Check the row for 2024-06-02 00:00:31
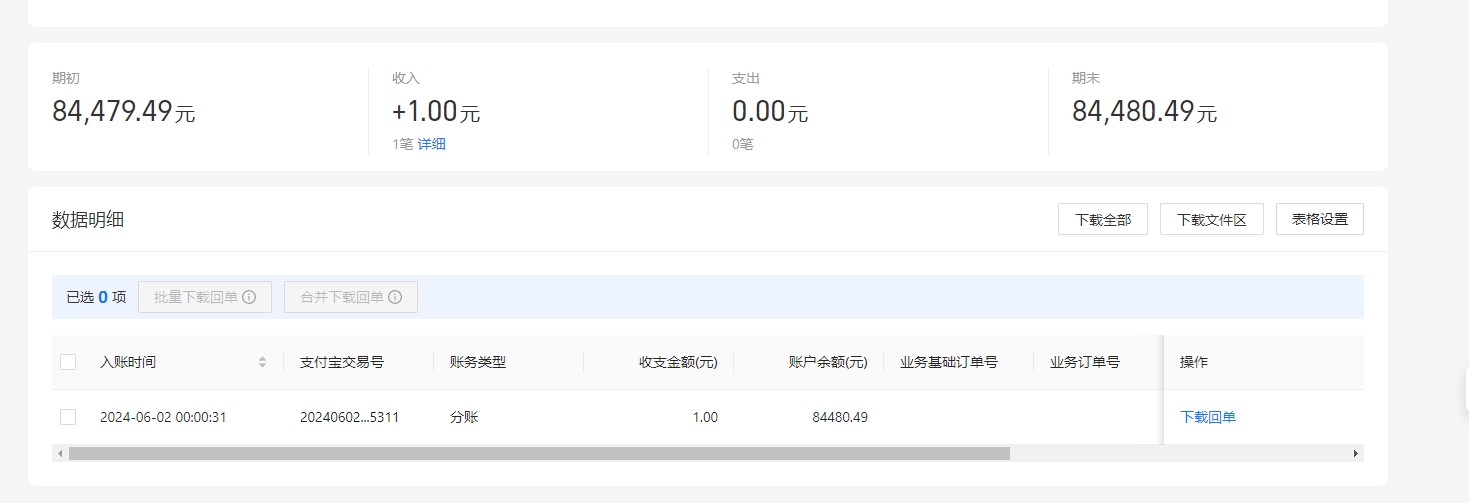Viewport: 1469px width, 503px height. [x=68, y=417]
